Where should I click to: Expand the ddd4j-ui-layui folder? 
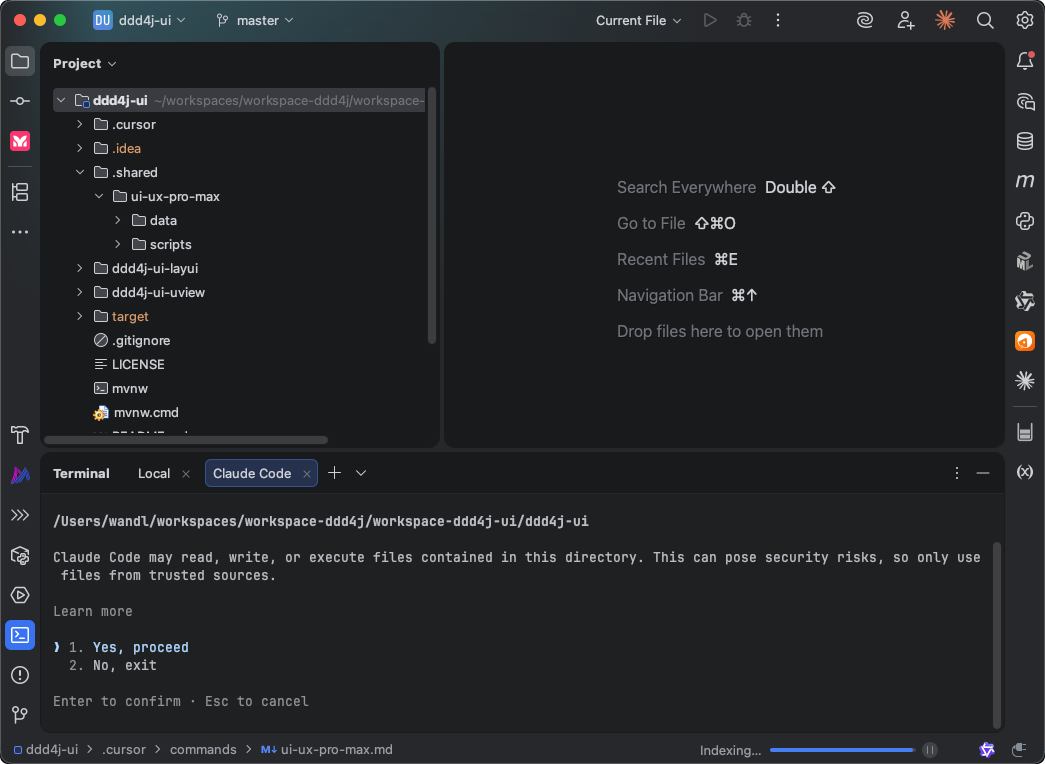click(81, 268)
